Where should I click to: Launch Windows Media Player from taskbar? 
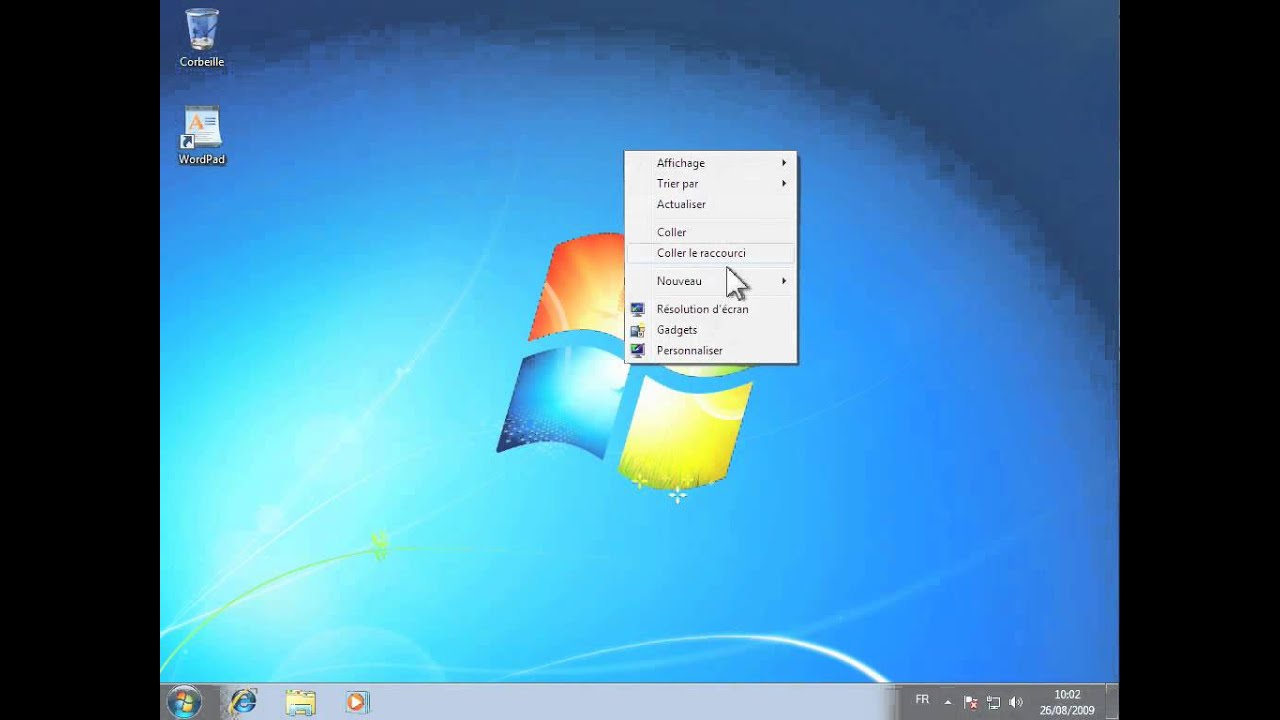(356, 702)
